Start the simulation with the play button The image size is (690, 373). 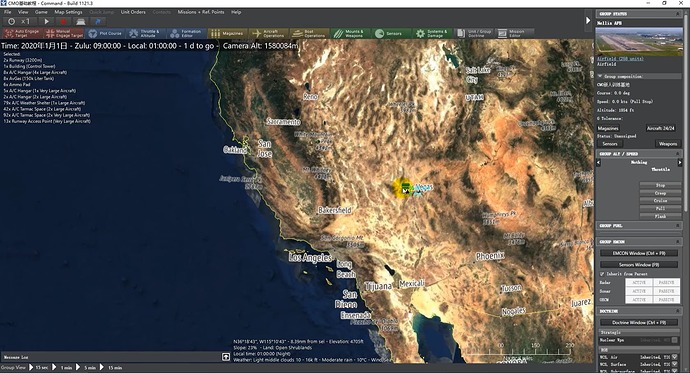pos(46,21)
